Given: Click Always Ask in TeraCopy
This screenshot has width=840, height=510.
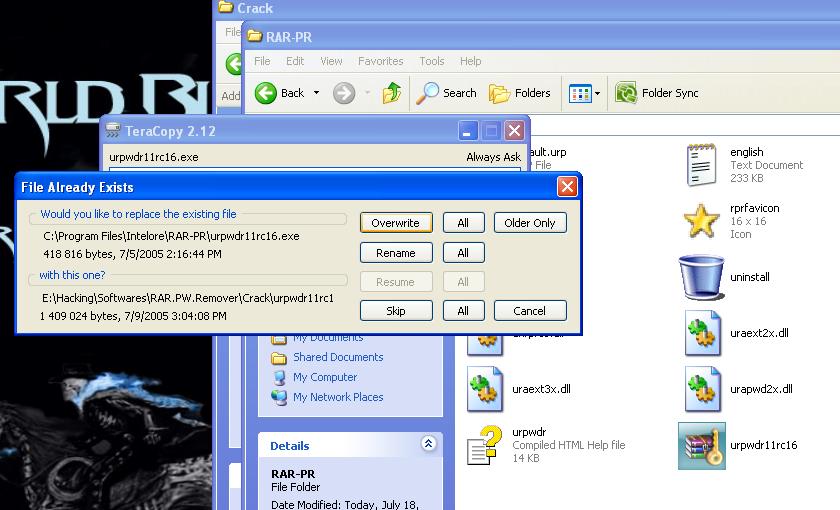Looking at the screenshot, I should point(493,157).
